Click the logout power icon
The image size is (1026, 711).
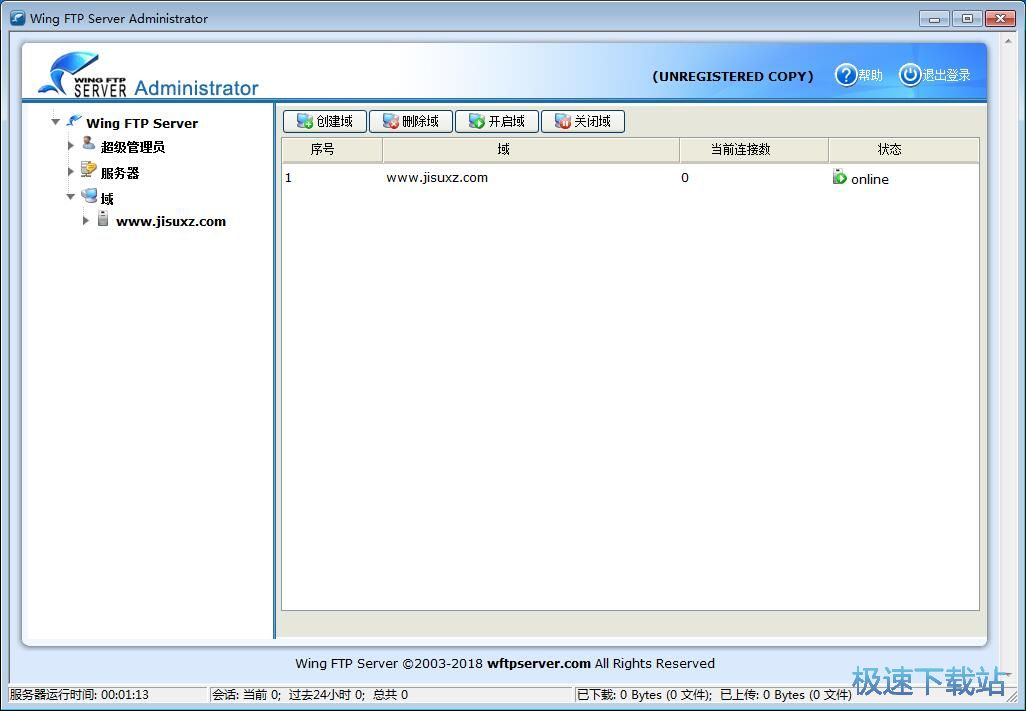pyautogui.click(x=909, y=75)
